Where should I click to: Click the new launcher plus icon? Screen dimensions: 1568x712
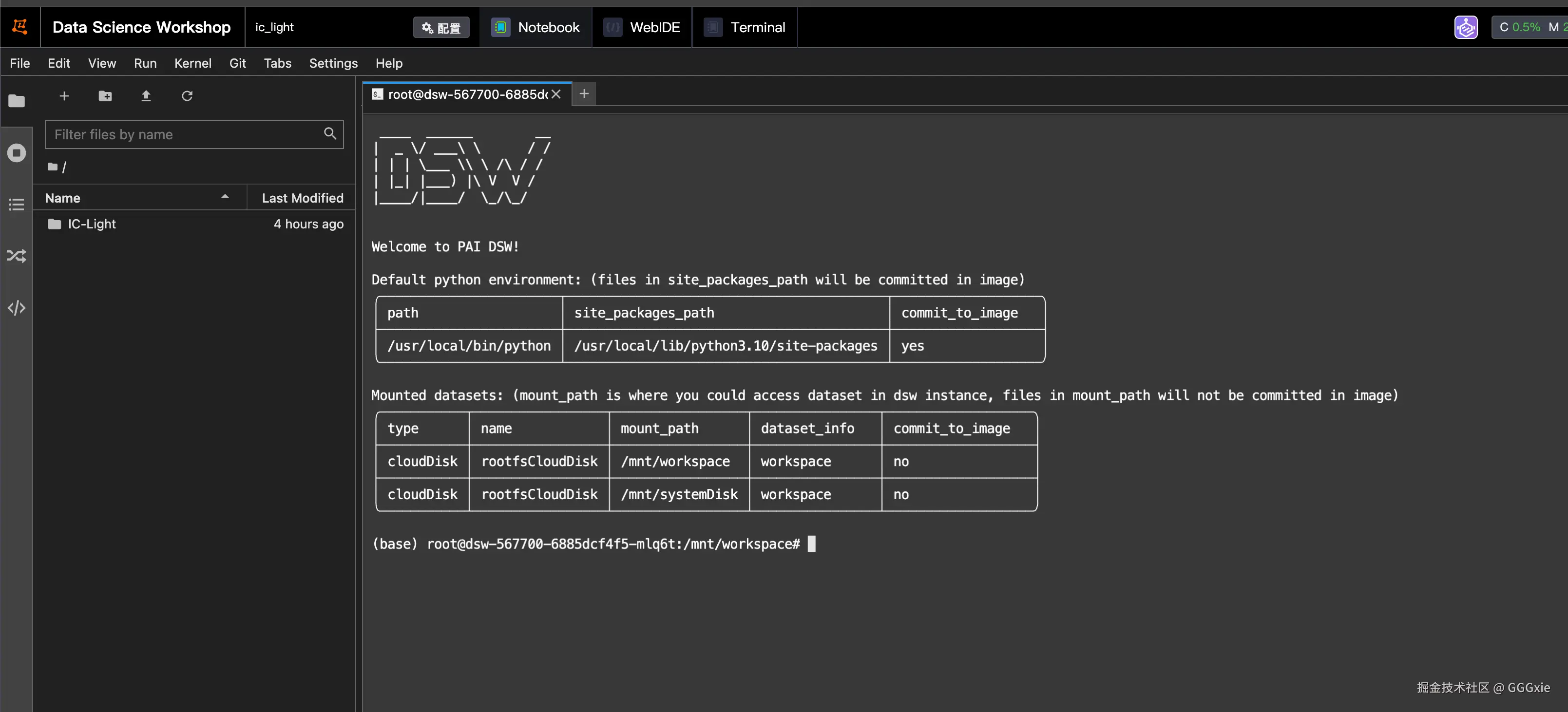click(x=64, y=95)
